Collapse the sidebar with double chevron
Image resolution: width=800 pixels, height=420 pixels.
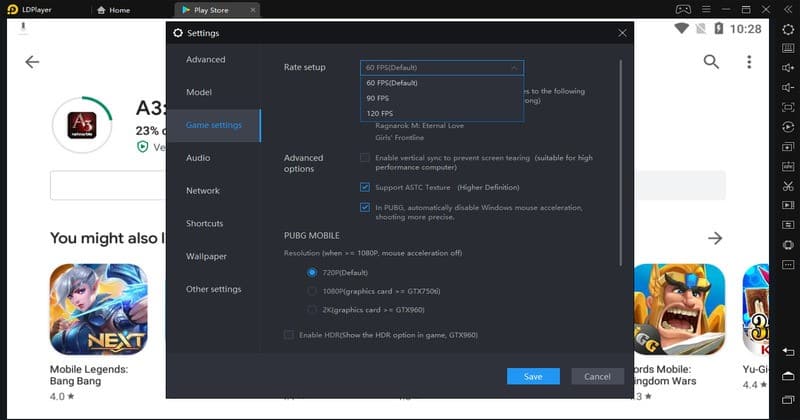click(x=788, y=10)
